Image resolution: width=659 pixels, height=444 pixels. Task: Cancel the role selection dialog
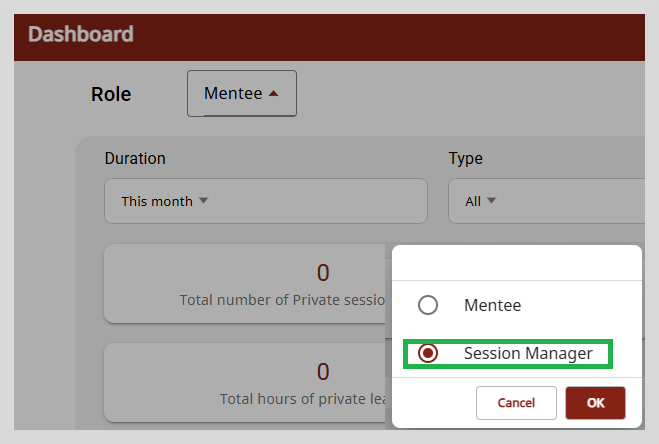(516, 403)
